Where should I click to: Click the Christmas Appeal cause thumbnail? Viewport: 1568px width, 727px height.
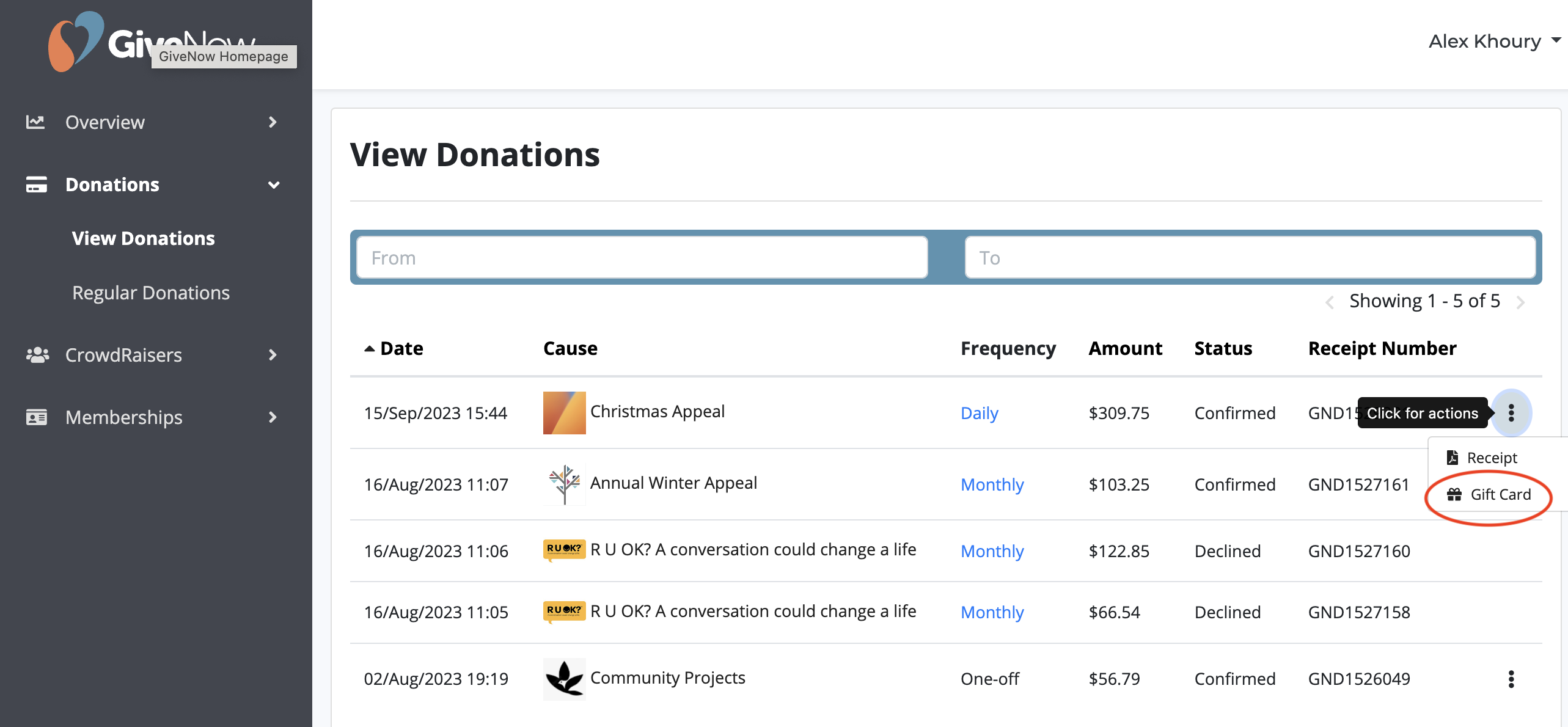pyautogui.click(x=563, y=412)
